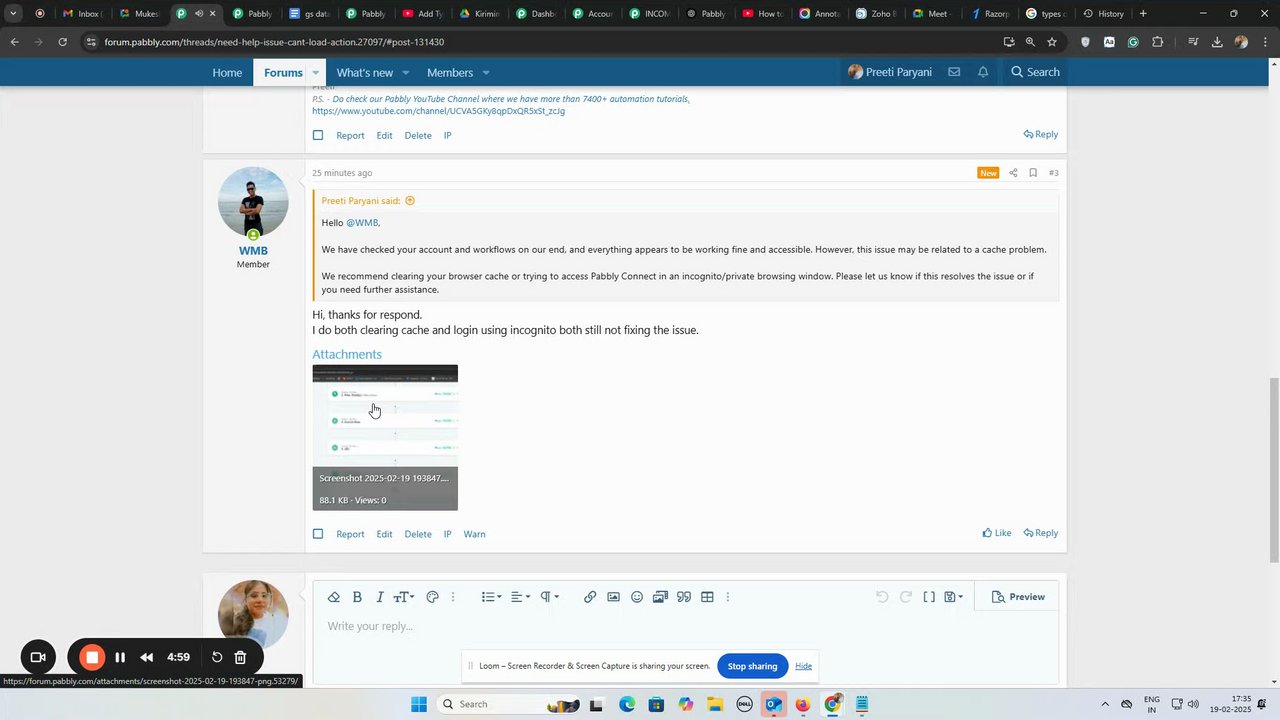Click the media embed icon
This screenshot has height=720, width=1280.
(x=660, y=597)
